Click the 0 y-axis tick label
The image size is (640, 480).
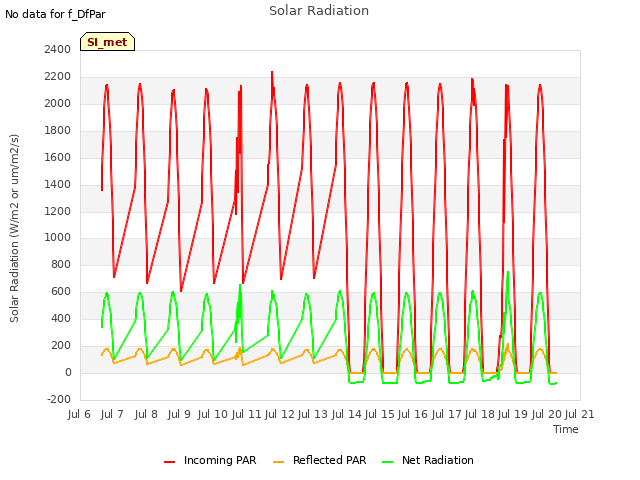68,373
